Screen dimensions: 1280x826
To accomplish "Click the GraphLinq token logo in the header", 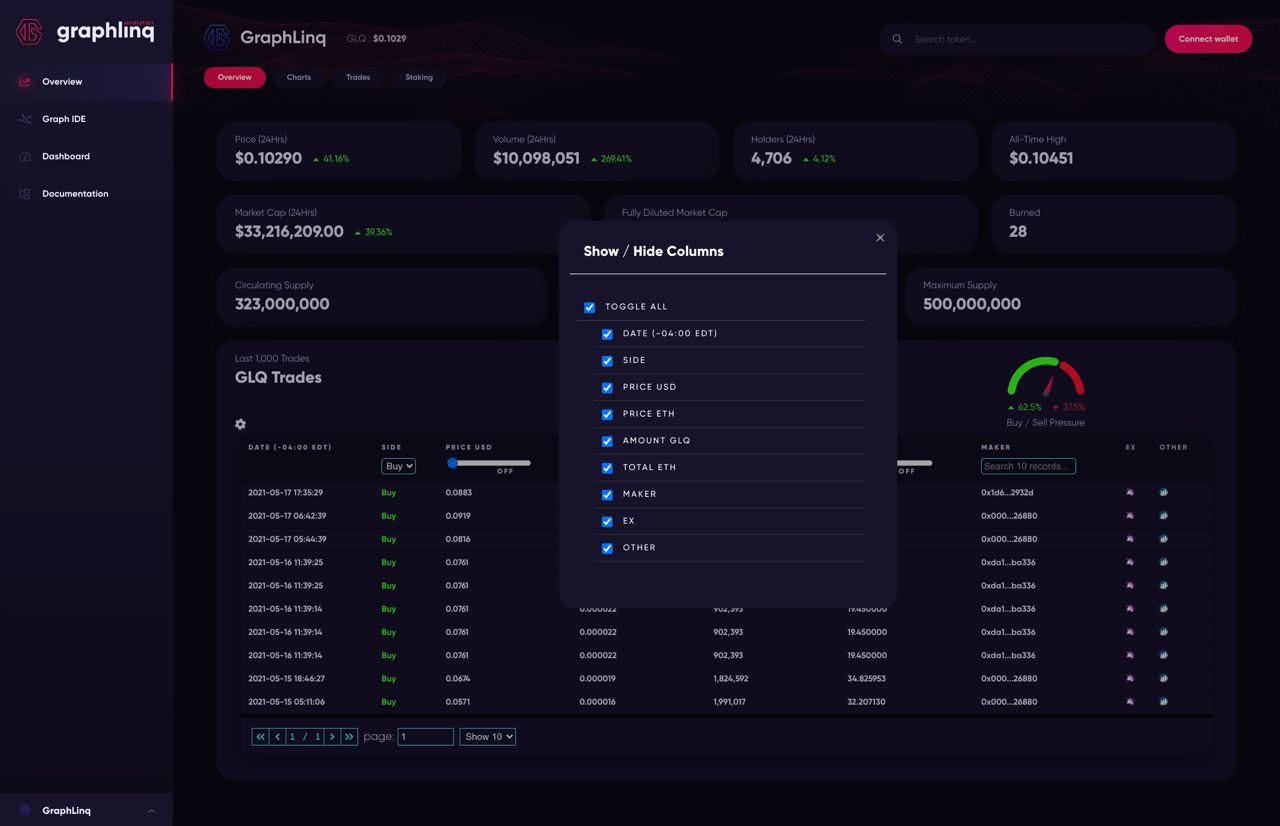I will coord(217,38).
